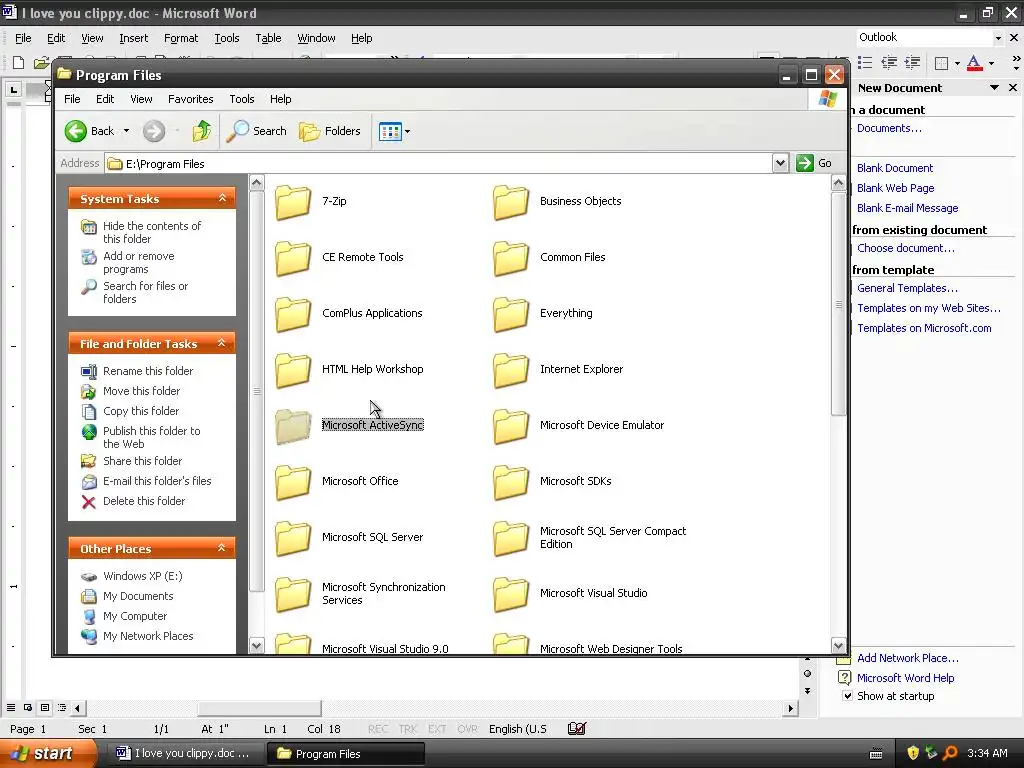The height and width of the screenshot is (768, 1024).
Task: Select the Internet Explorer folder icon
Action: pyautogui.click(x=511, y=370)
